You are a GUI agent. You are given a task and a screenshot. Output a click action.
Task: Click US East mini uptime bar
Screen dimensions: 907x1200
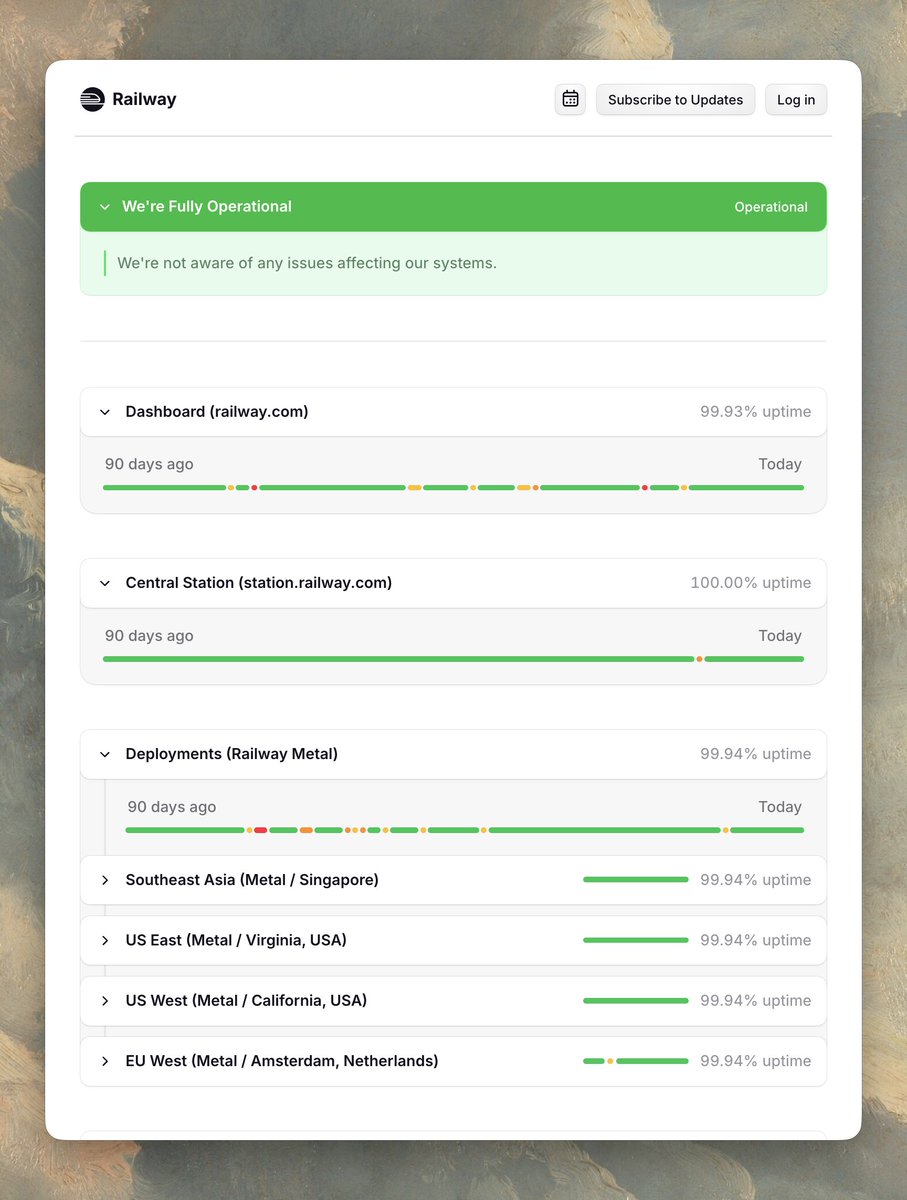[x=636, y=940]
